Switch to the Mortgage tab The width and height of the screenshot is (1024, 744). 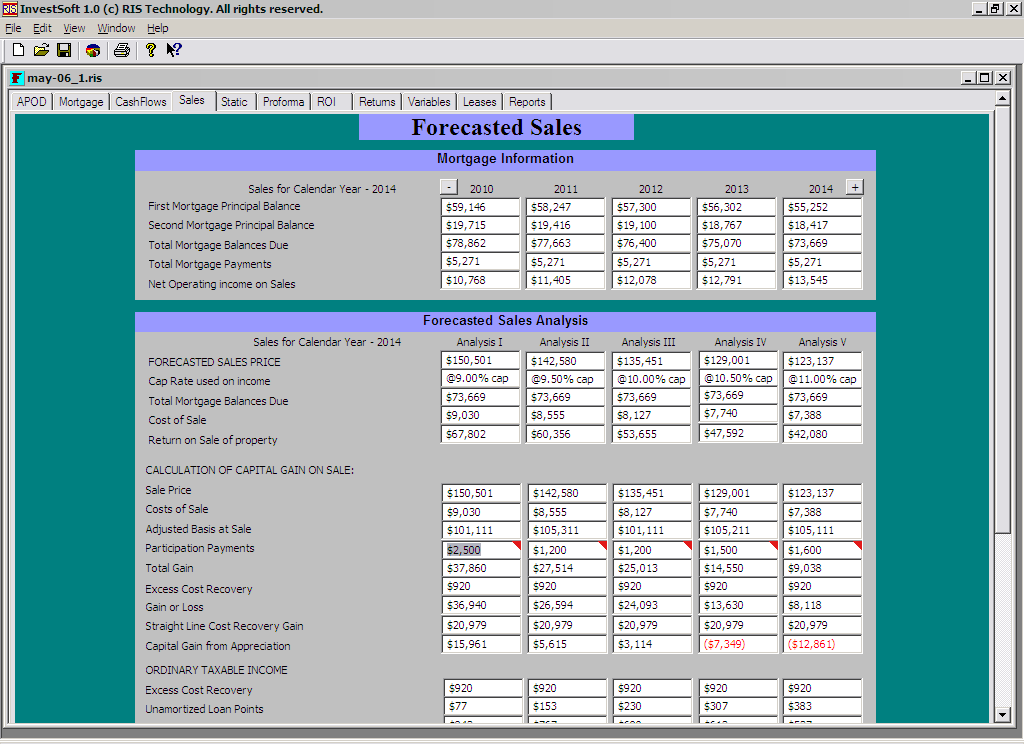click(81, 102)
